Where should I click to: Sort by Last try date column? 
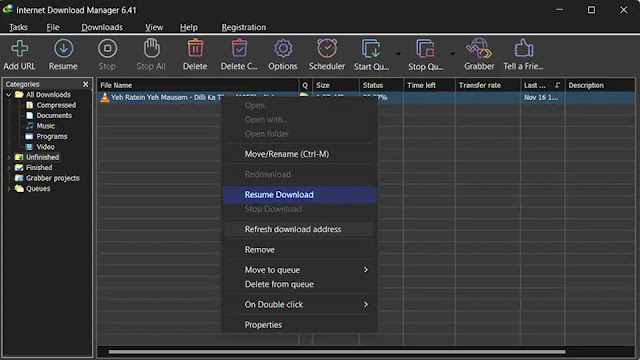tap(543, 85)
